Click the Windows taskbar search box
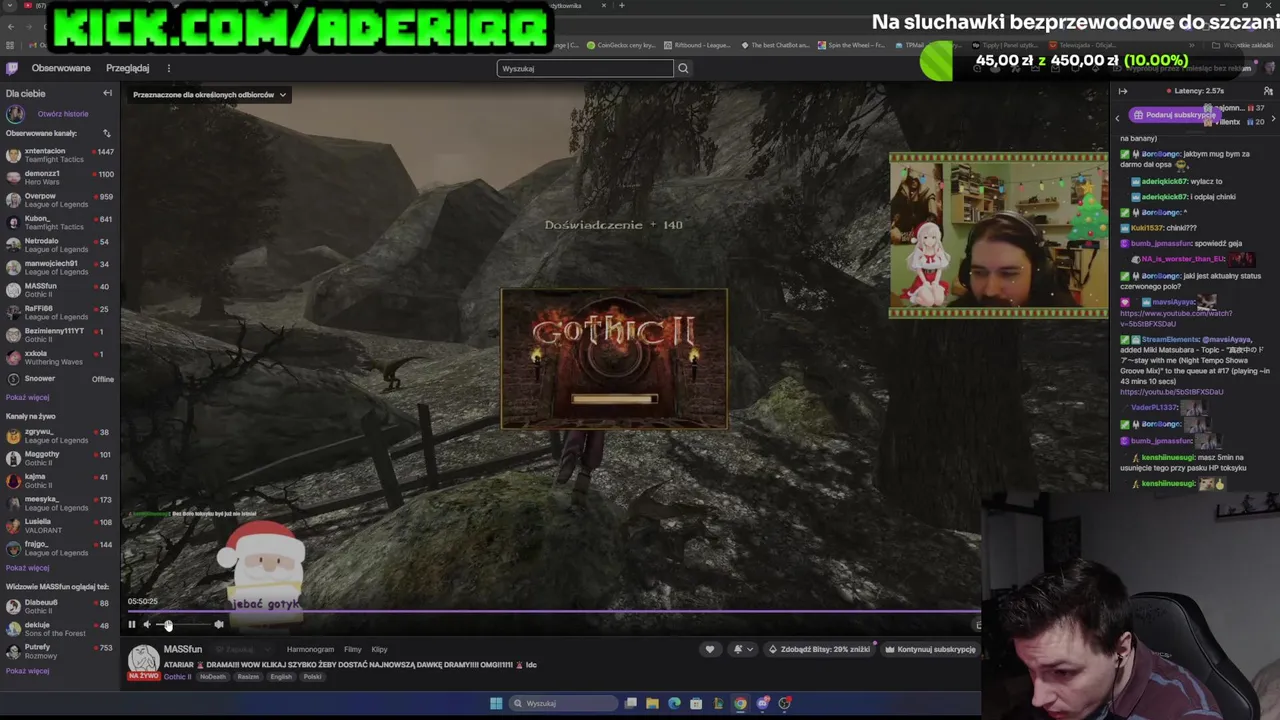1280x720 pixels. pos(561,703)
